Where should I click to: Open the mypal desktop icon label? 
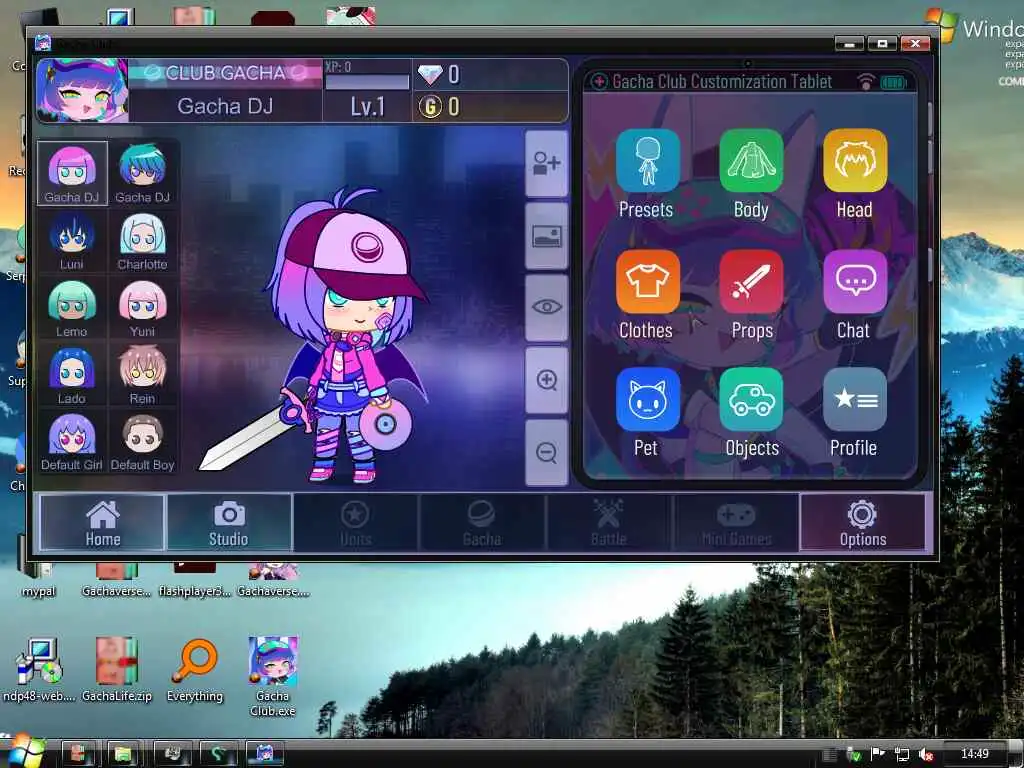pyautogui.click(x=39, y=592)
